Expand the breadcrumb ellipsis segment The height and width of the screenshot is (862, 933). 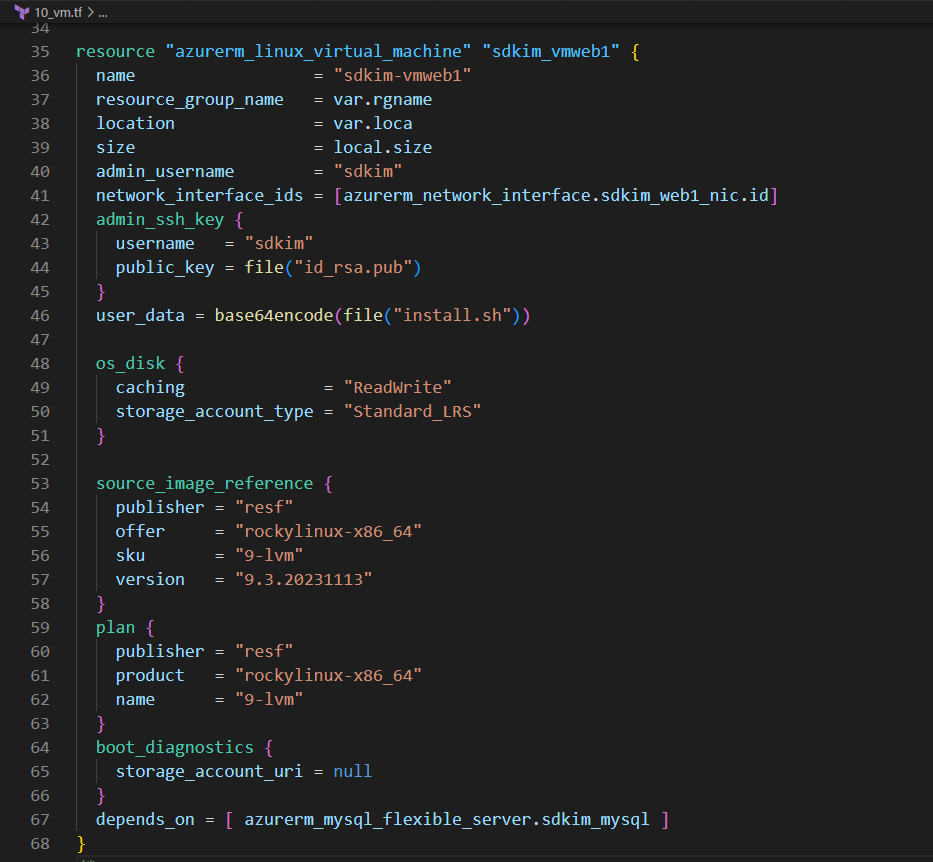[103, 12]
